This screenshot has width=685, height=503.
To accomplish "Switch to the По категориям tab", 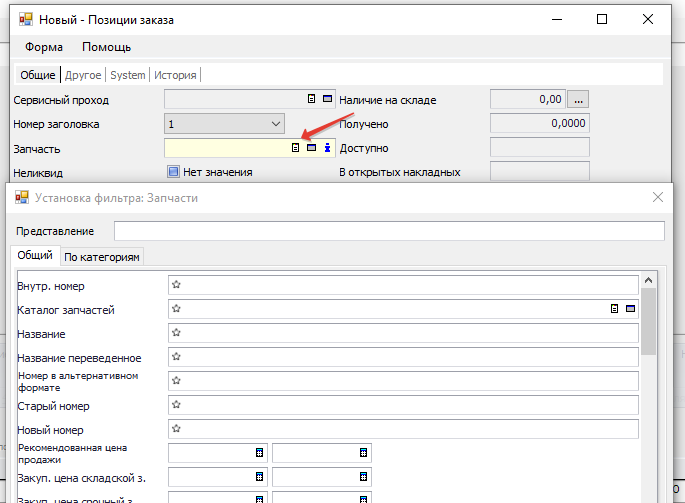I will 103,257.
